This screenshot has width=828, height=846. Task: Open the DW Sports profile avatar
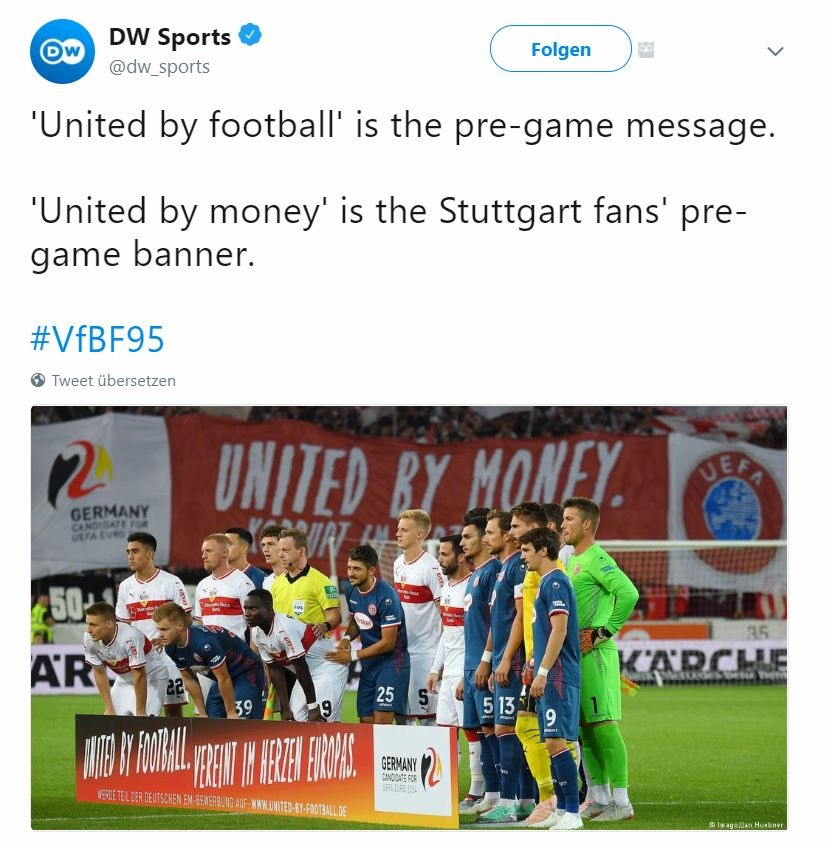(x=62, y=51)
